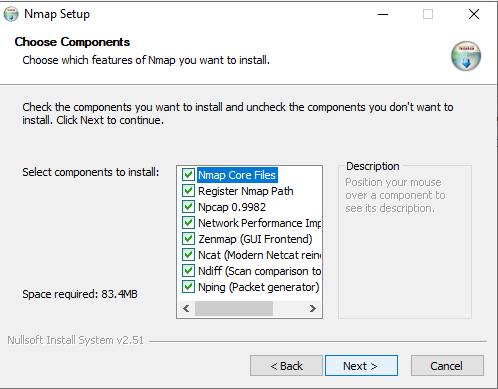Select the Register Nmap Path row text
498x389 pixels.
(246, 191)
